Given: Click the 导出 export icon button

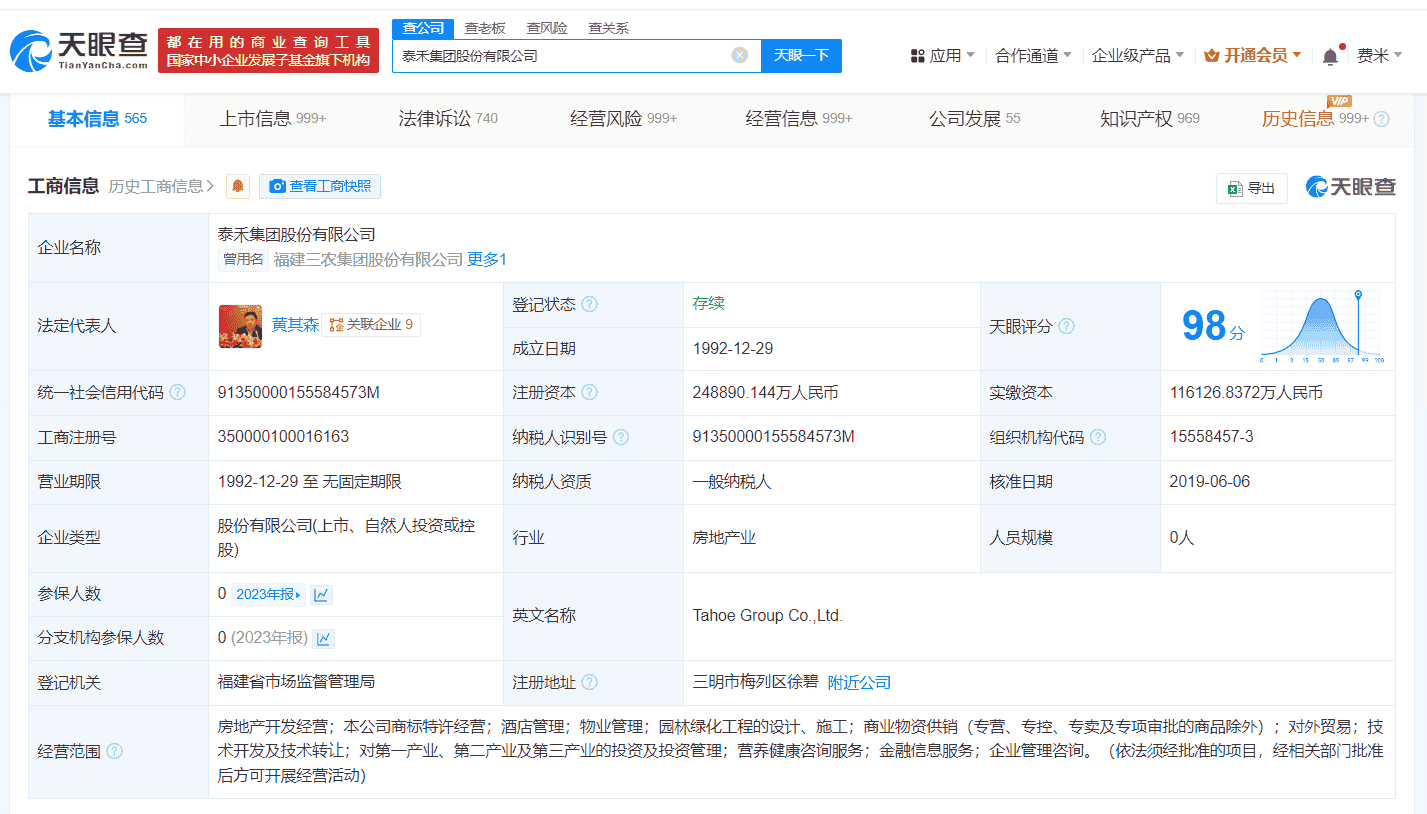Looking at the screenshot, I should pos(1251,187).
